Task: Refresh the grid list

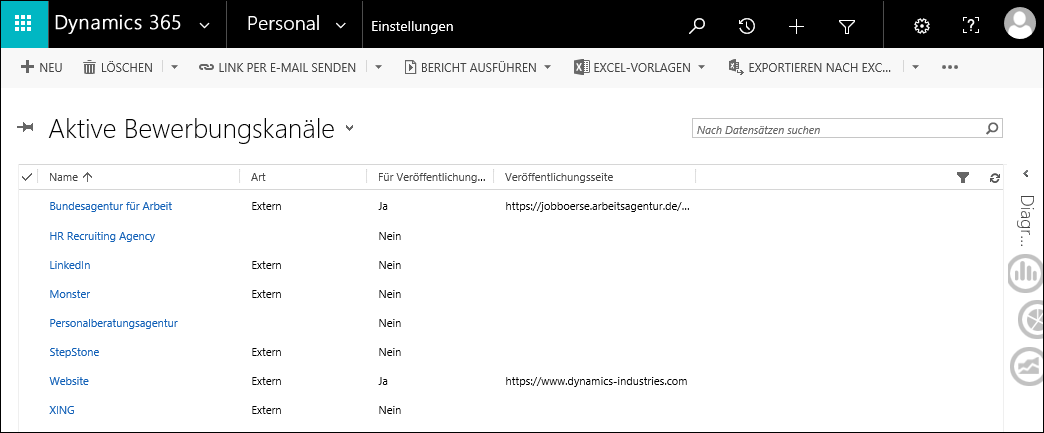Action: pyautogui.click(x=995, y=178)
